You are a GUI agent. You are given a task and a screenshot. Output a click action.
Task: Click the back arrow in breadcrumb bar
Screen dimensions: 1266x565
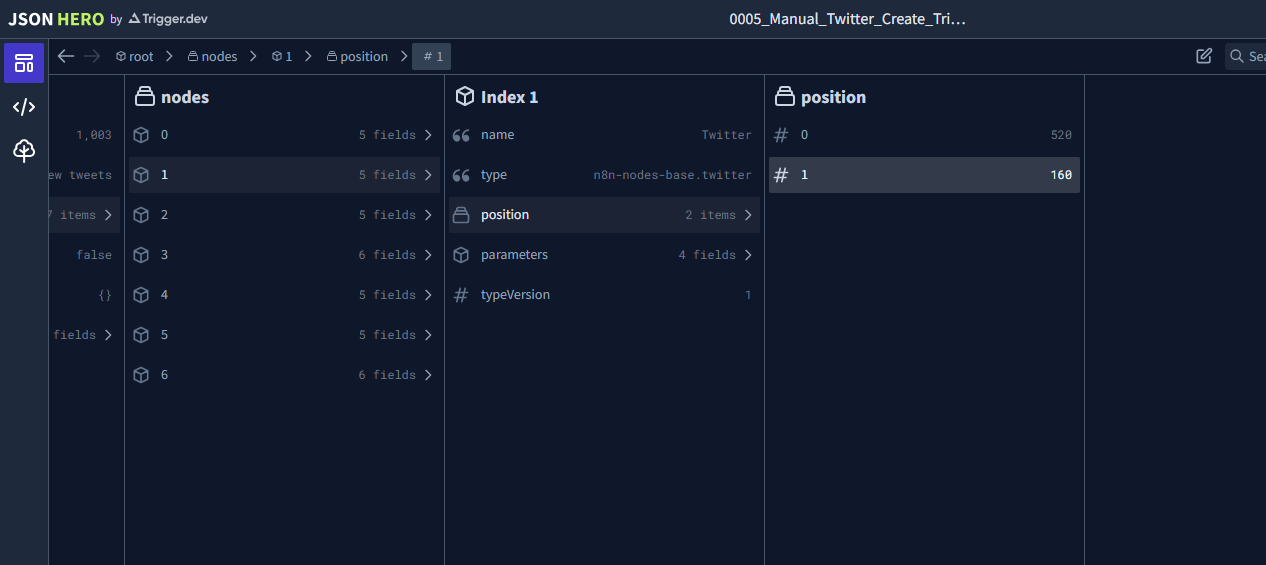(x=66, y=56)
